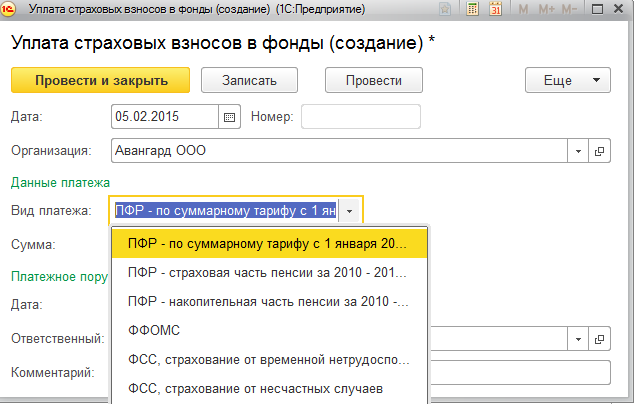Maximize the window
This screenshot has height=404, width=638.
(x=597, y=9)
